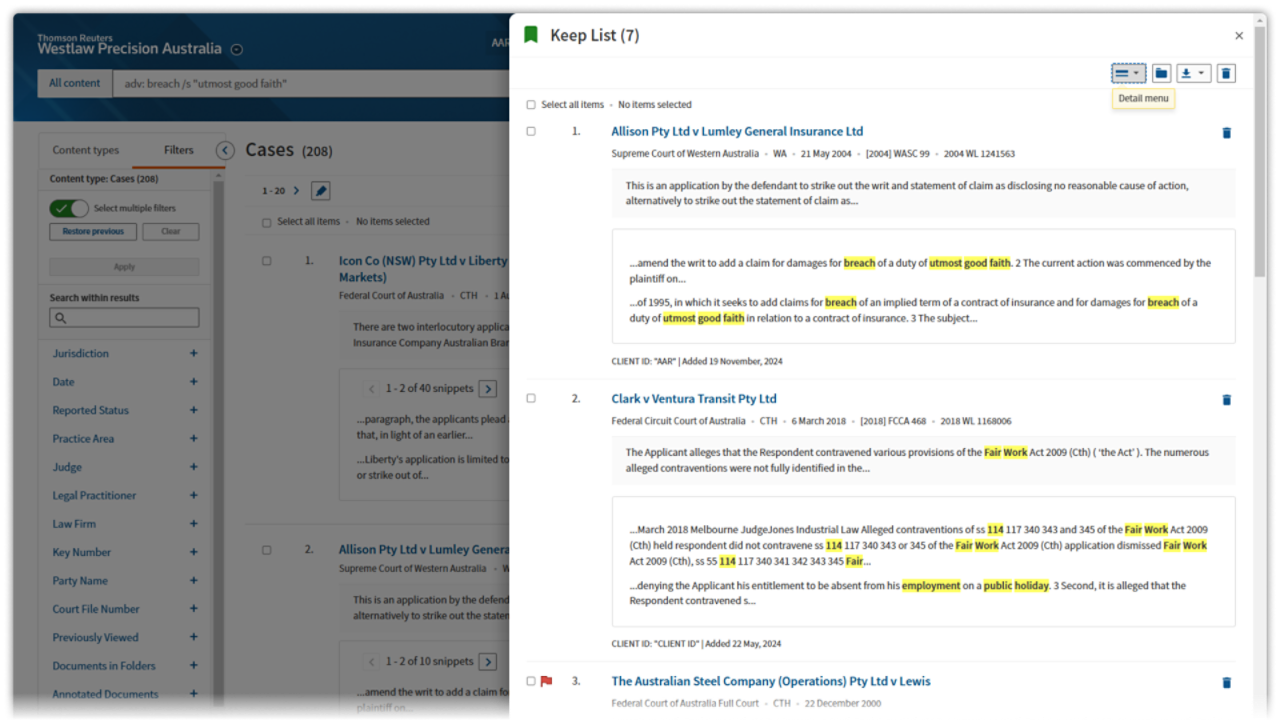Turn off Select multiple filters toggle

69,208
